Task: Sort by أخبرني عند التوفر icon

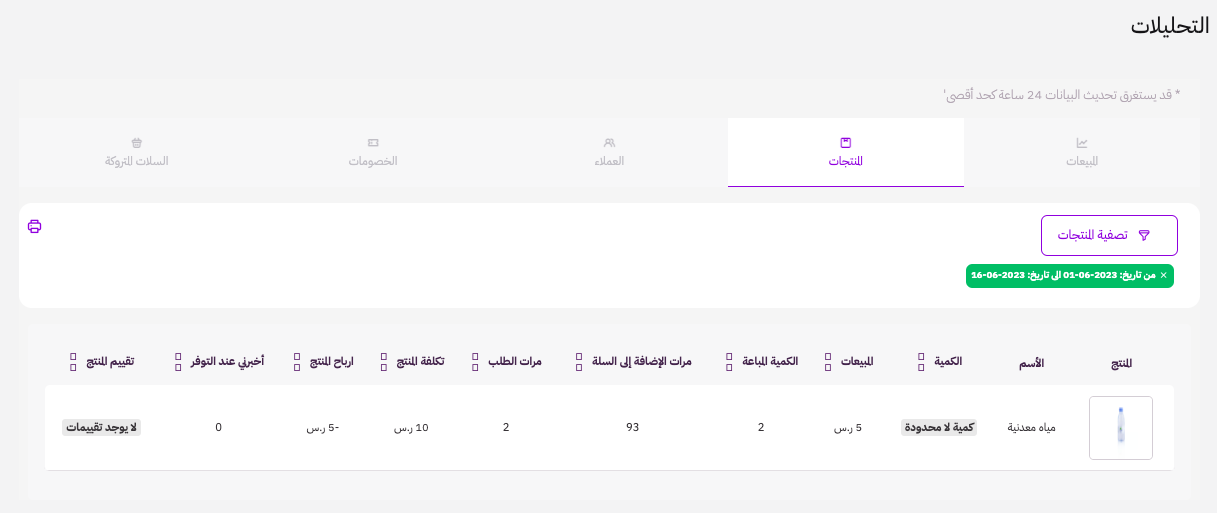Action: (178, 362)
